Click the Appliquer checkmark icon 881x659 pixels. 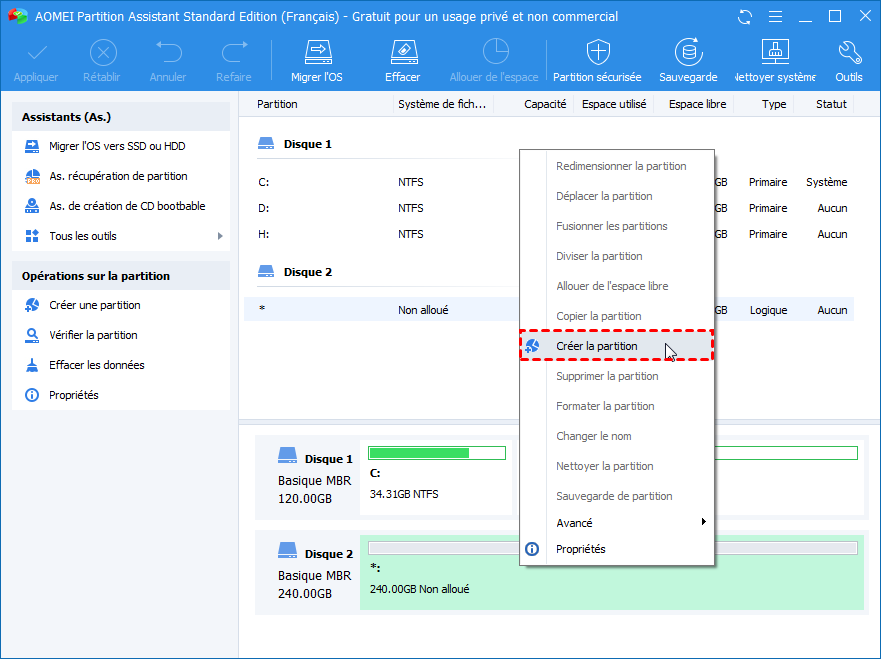[36, 53]
